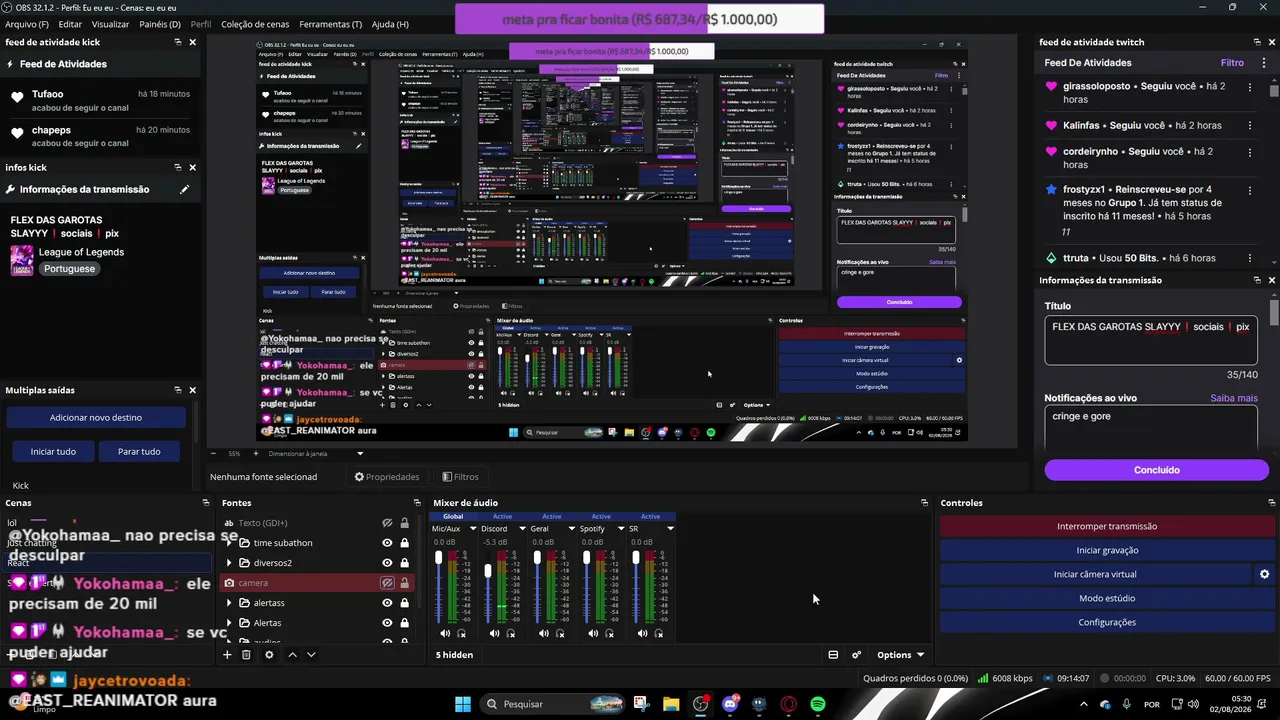Unlock the Texto (GDI+) source

404,523
